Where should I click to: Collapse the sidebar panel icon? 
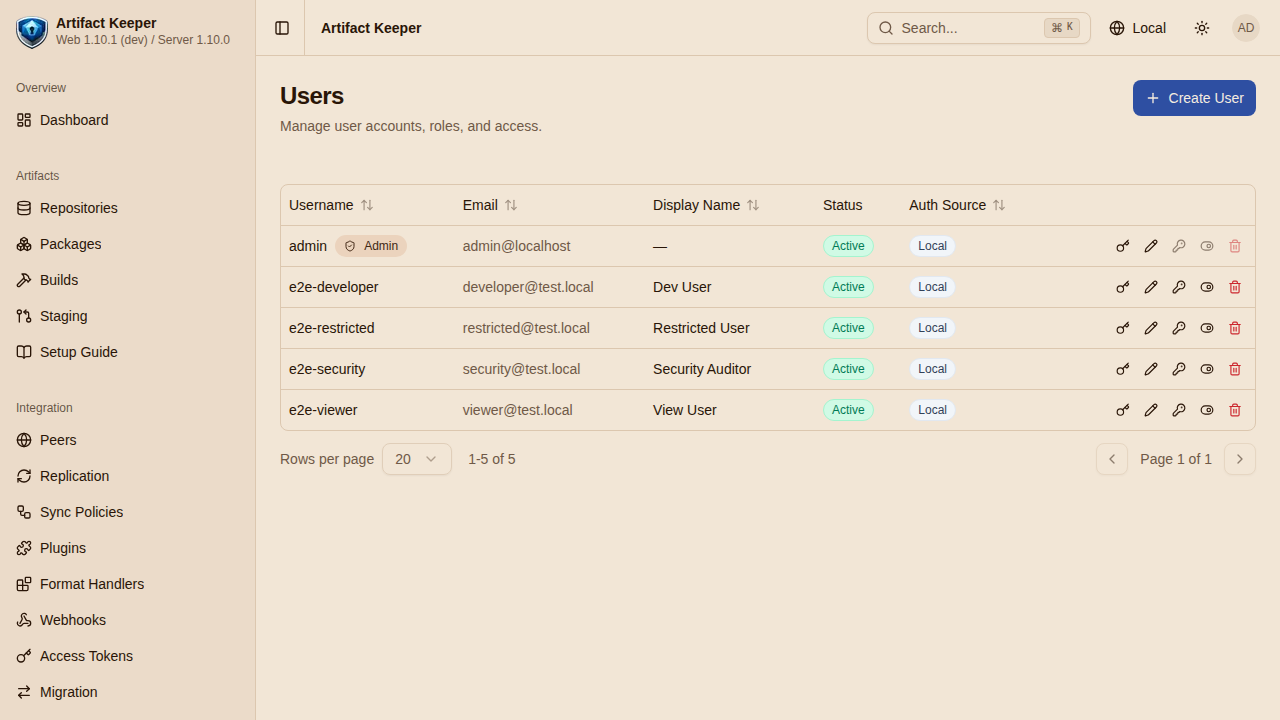(282, 28)
